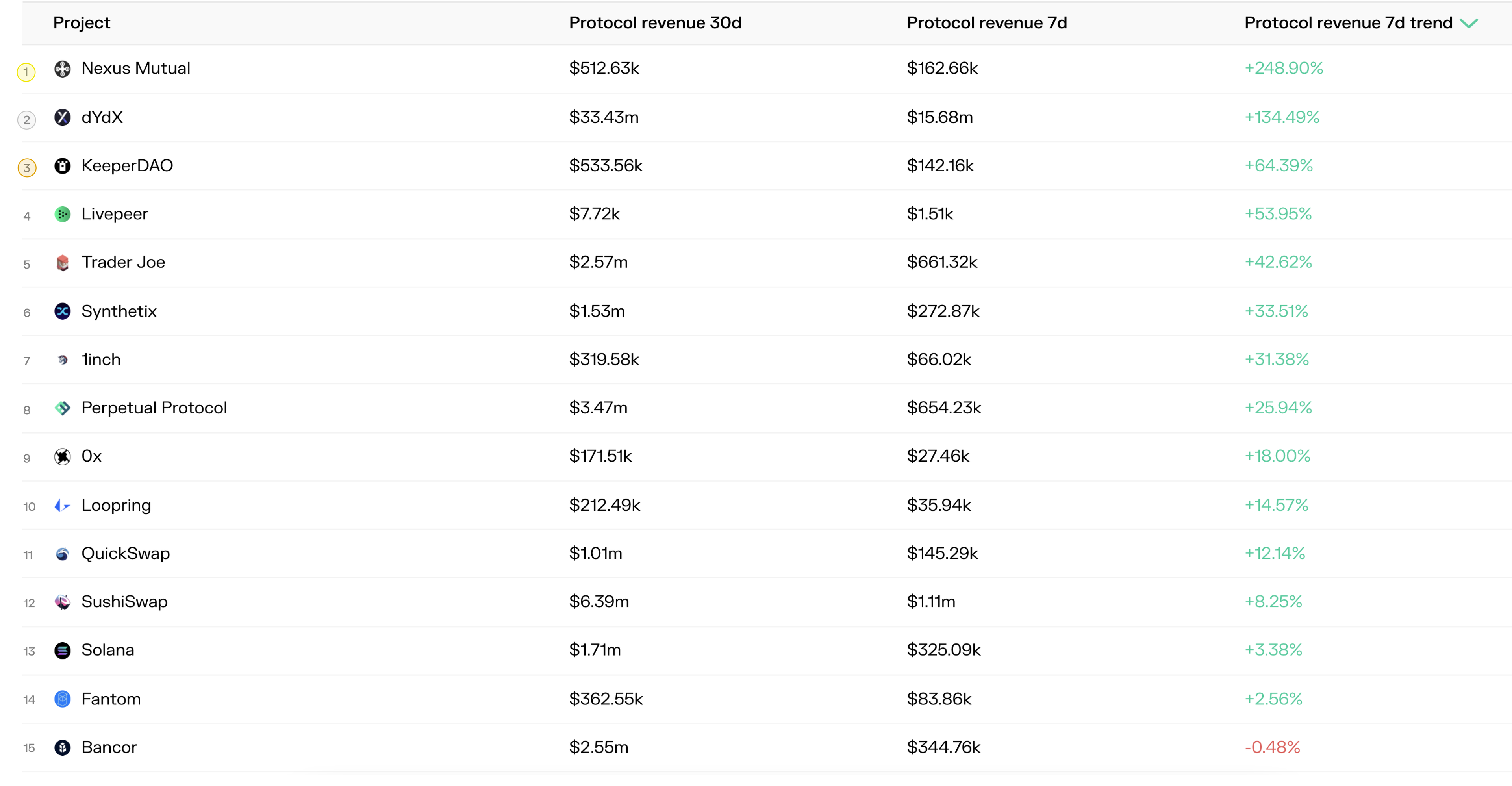This screenshot has height=786, width=1512.
Task: Click the gold rank 1 badge
Action: pyautogui.click(x=26, y=72)
